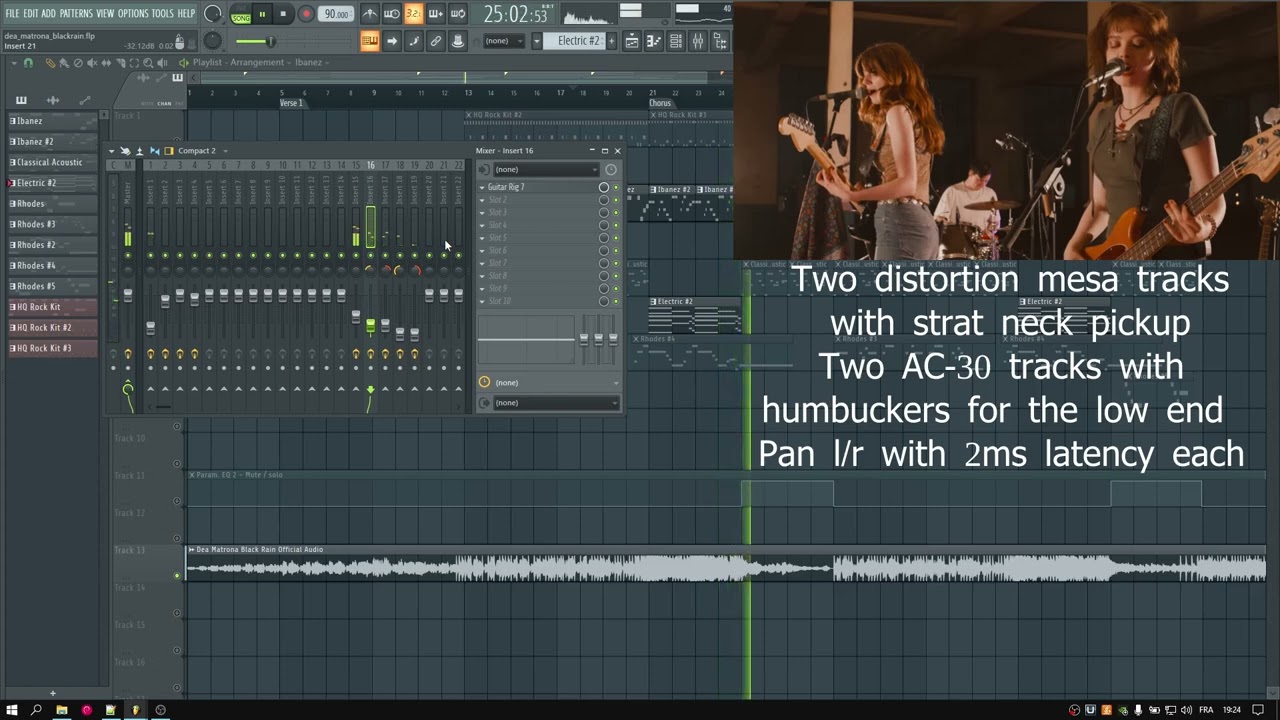This screenshot has height=720, width=1280.
Task: Toggle typing keyboard to piano icon
Action: [x=370, y=41]
